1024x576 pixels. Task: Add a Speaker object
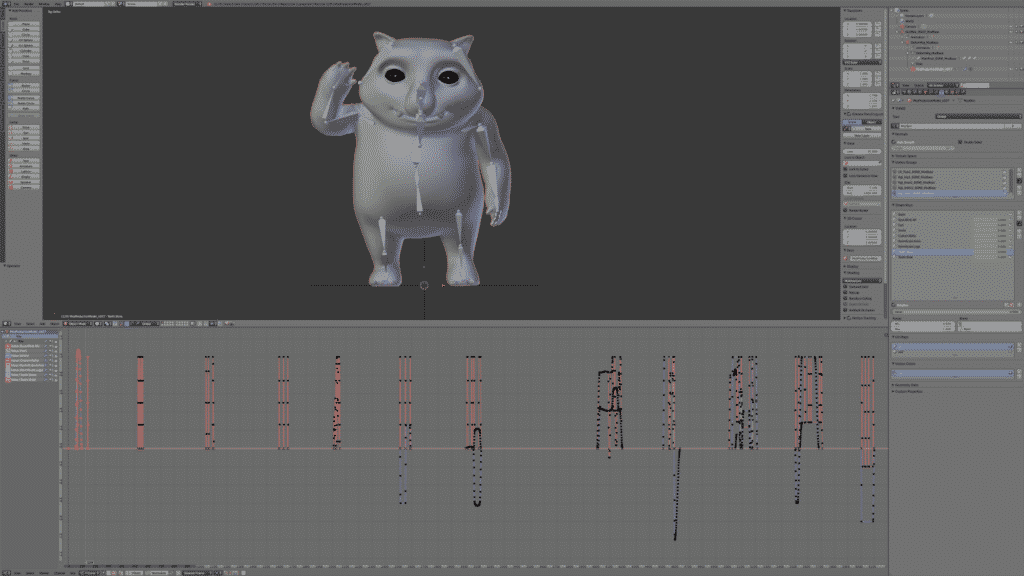(25, 182)
